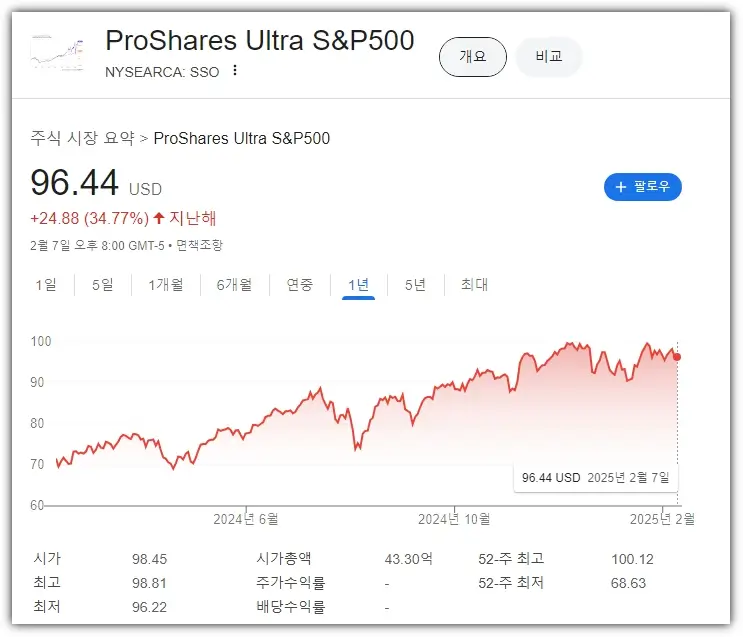Image resolution: width=743 pixels, height=637 pixels.
Task: Click the 96.44 USD chart tooltip
Action: [x=596, y=478]
